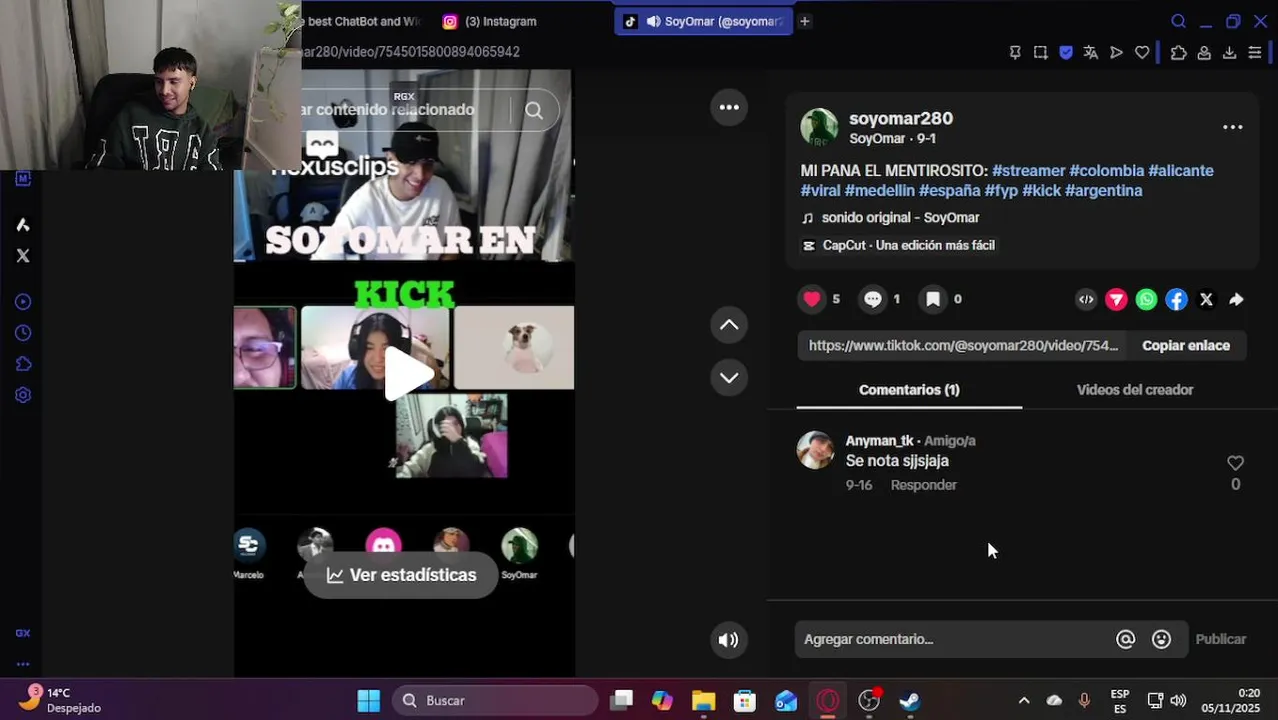The image size is (1278, 720).
Task: Share the video on Facebook
Action: [x=1176, y=299]
